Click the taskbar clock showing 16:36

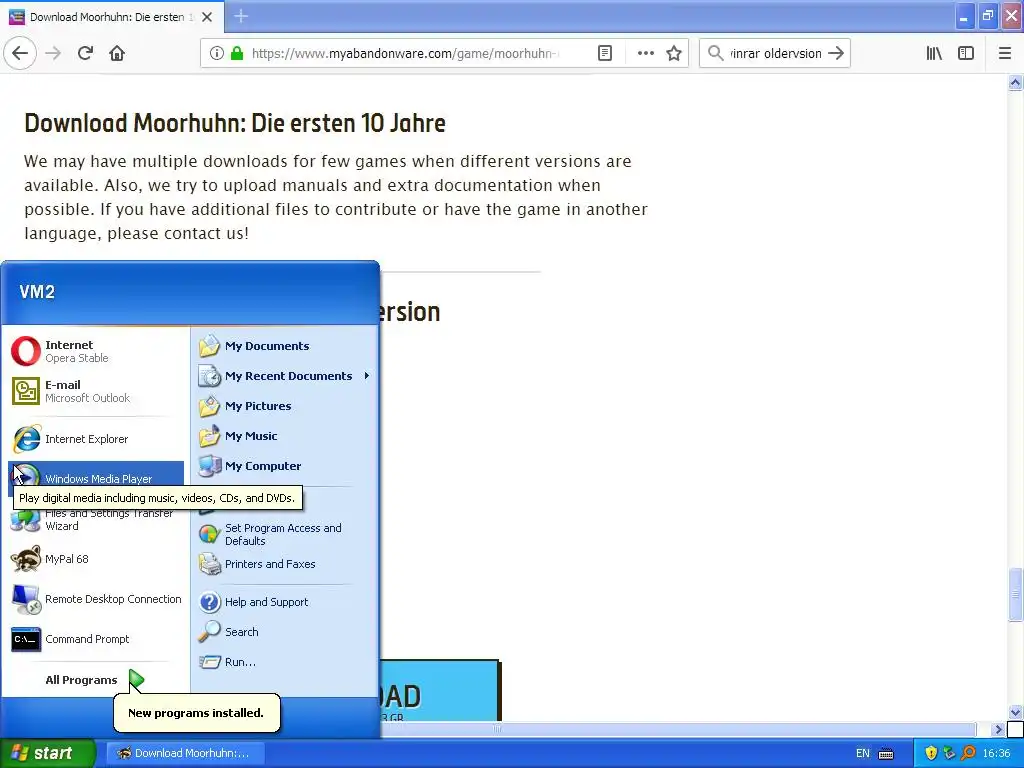click(x=996, y=753)
